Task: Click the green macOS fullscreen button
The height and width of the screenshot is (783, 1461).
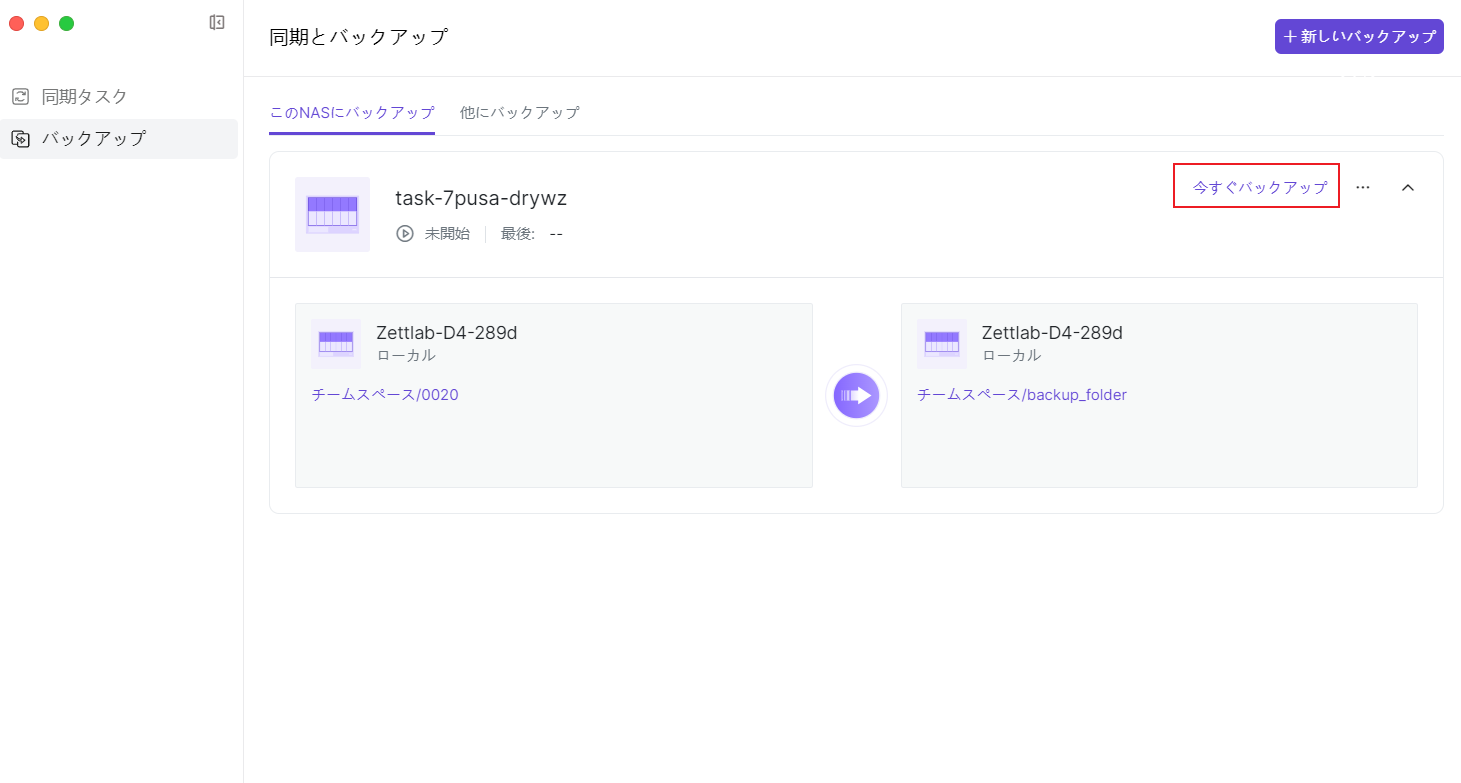Action: point(66,23)
